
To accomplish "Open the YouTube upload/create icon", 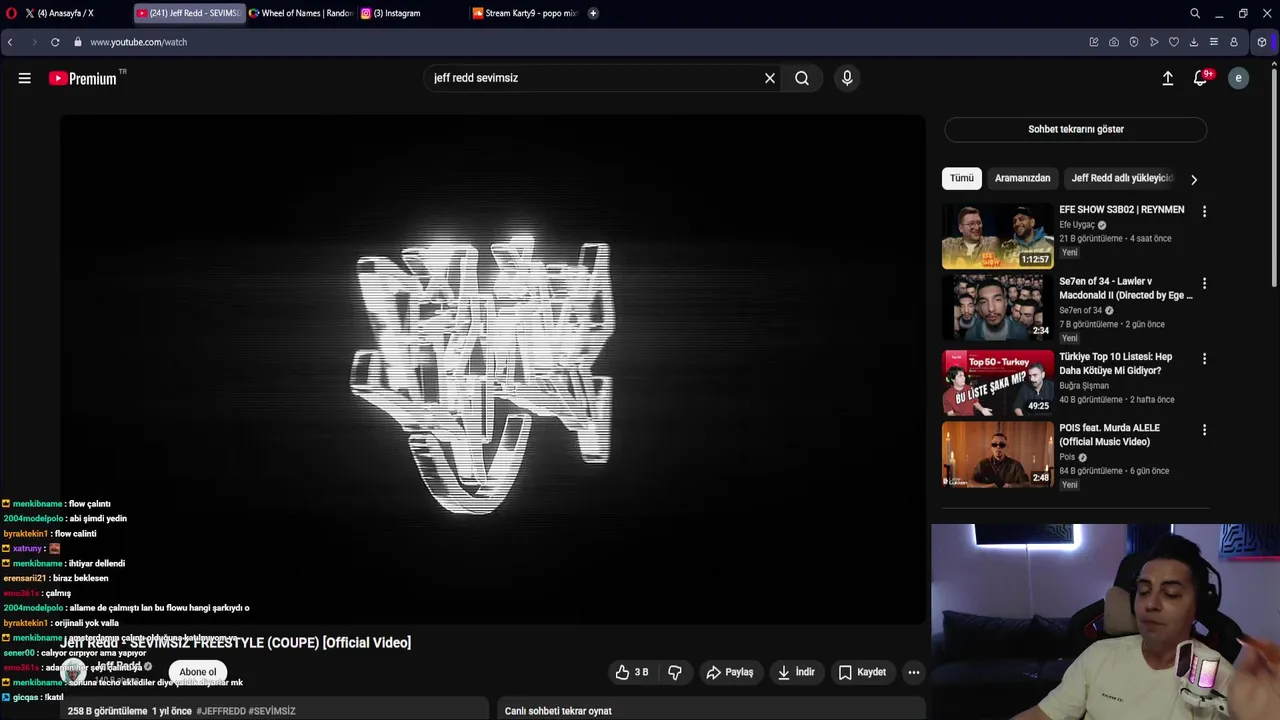I will (x=1168, y=78).
